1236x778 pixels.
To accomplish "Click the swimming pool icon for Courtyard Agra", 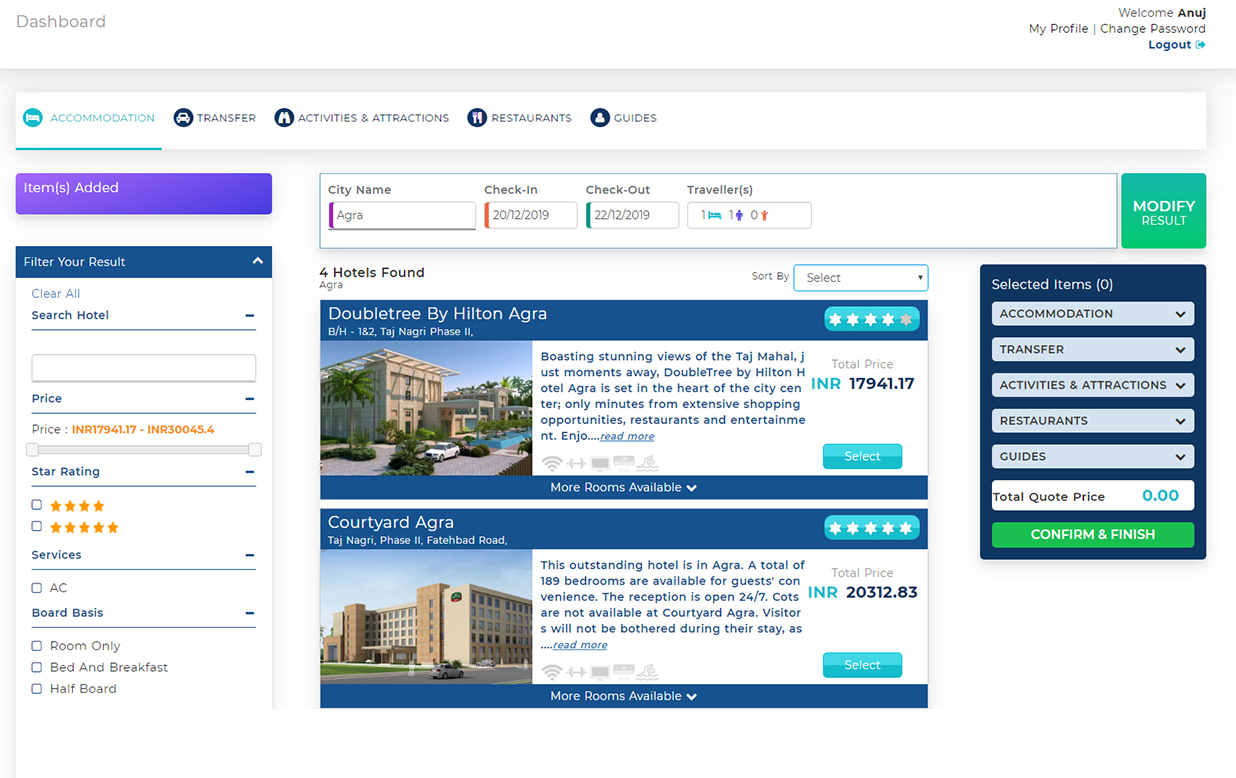I will [648, 672].
